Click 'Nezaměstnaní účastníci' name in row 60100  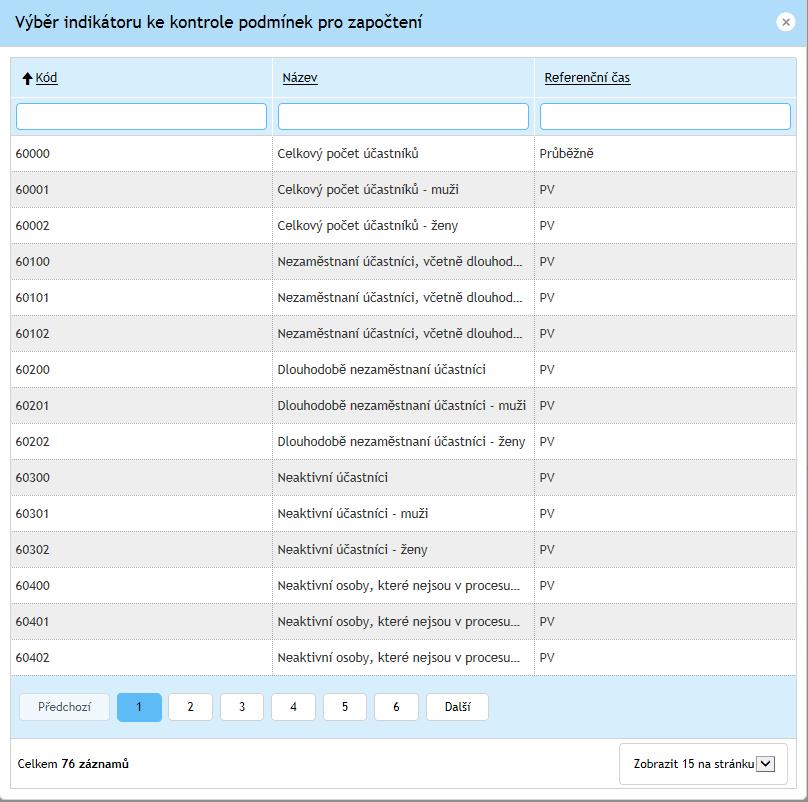click(x=399, y=262)
